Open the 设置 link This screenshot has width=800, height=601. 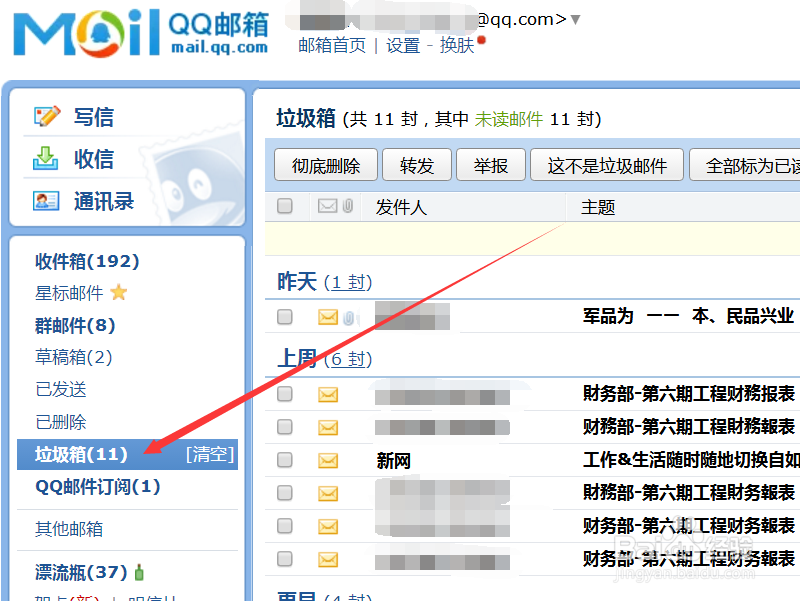403,45
